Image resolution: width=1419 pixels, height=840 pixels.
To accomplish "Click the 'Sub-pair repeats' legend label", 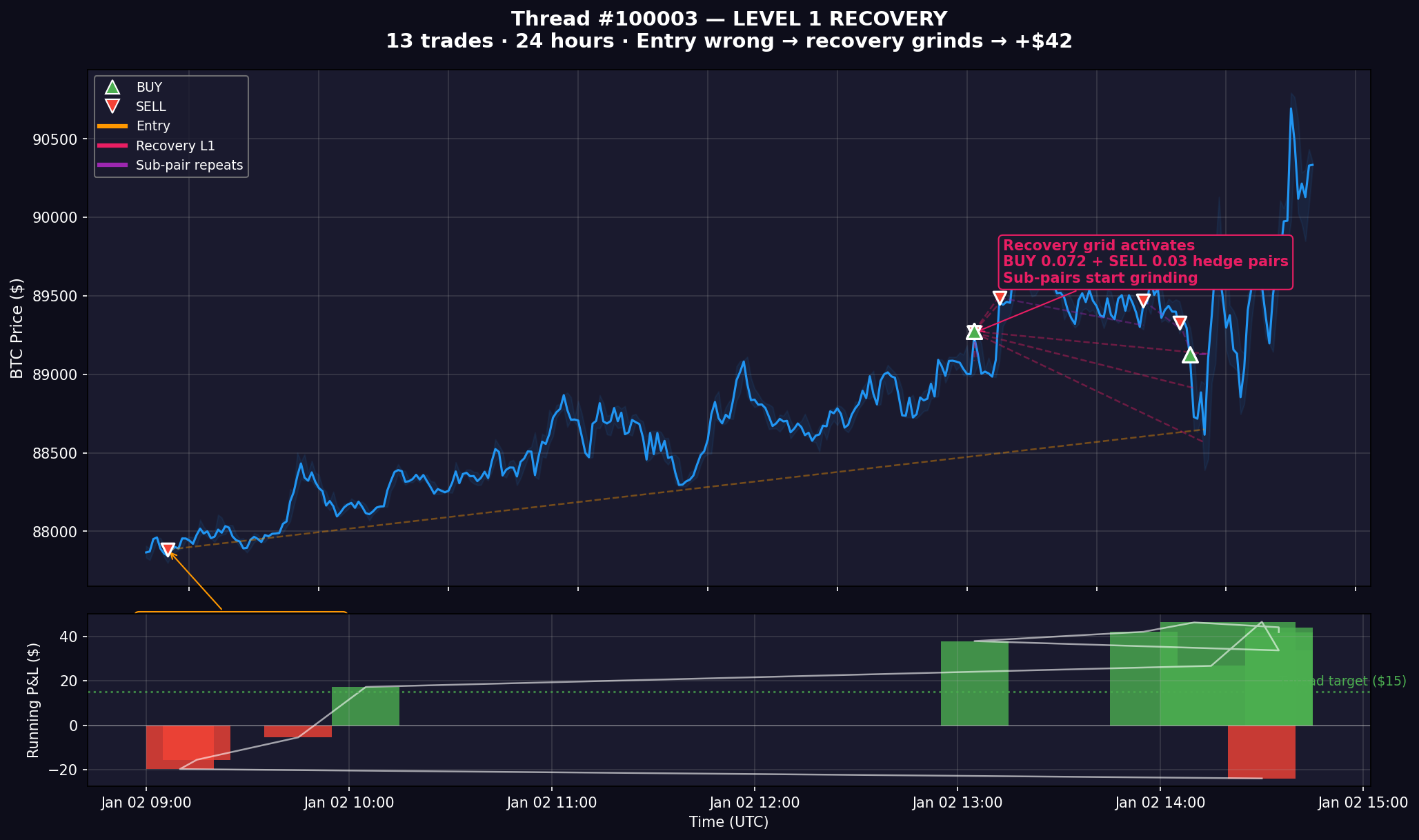I will point(189,166).
